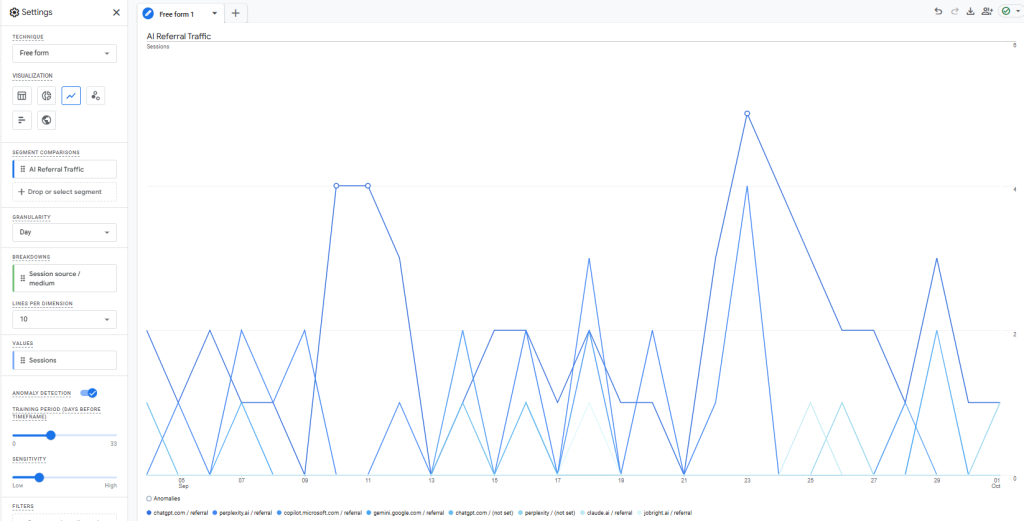Click the redo arrow icon
Viewport: 1024px width, 521px height.
coord(954,11)
